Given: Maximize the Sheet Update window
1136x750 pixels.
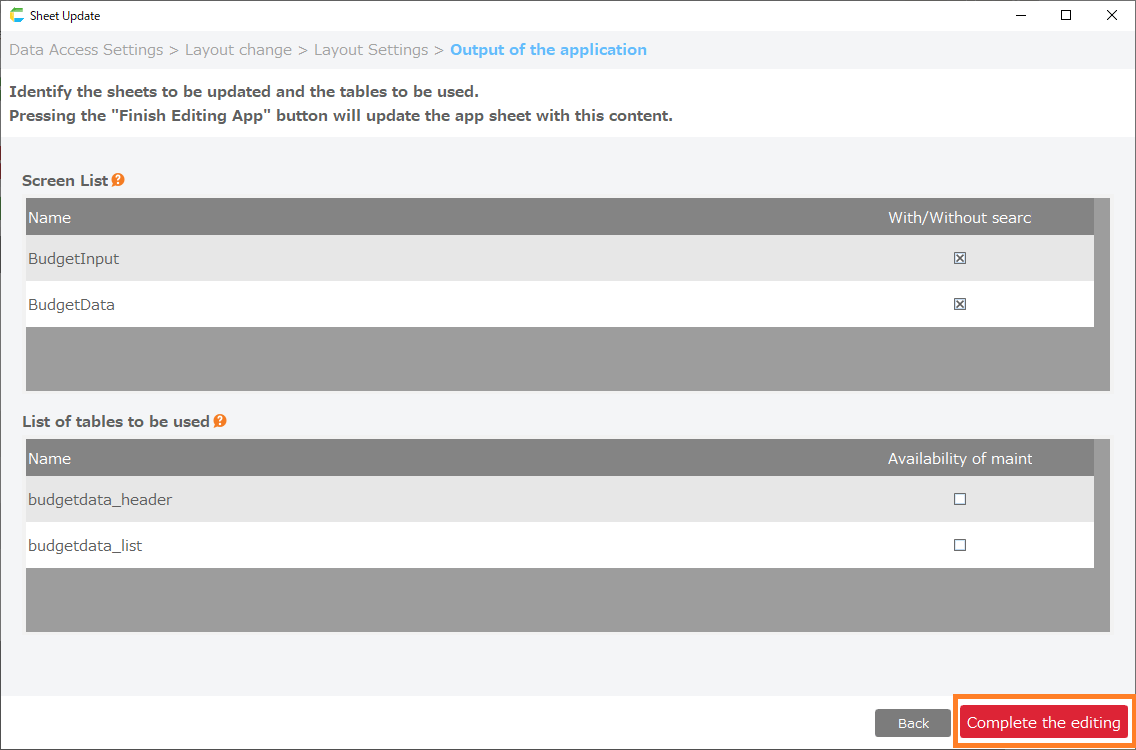Looking at the screenshot, I should [x=1066, y=16].
